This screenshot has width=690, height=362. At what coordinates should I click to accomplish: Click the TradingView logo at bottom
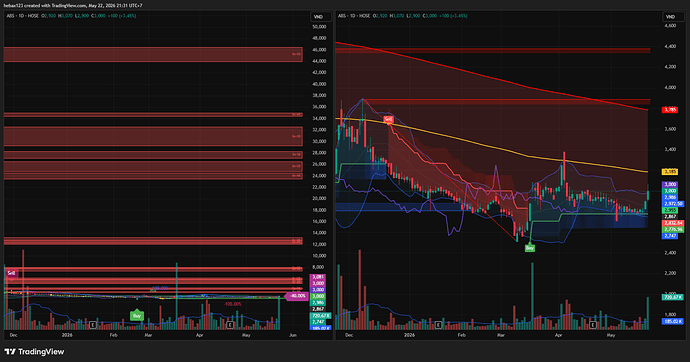[34, 351]
